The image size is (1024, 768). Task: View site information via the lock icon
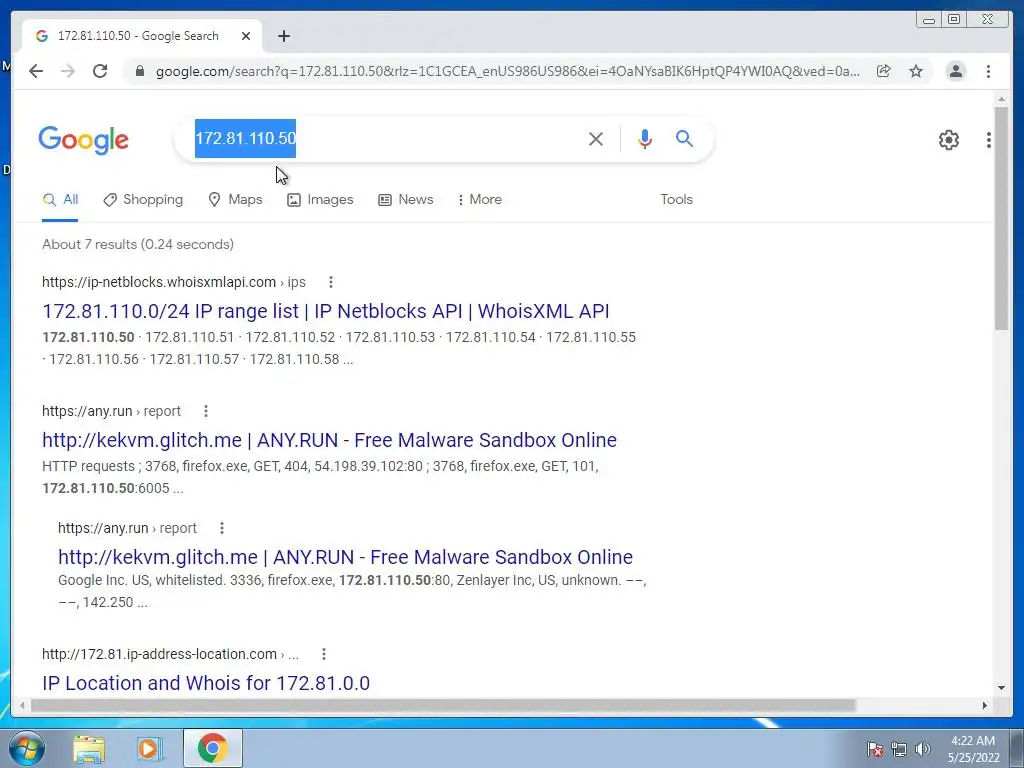[x=139, y=71]
